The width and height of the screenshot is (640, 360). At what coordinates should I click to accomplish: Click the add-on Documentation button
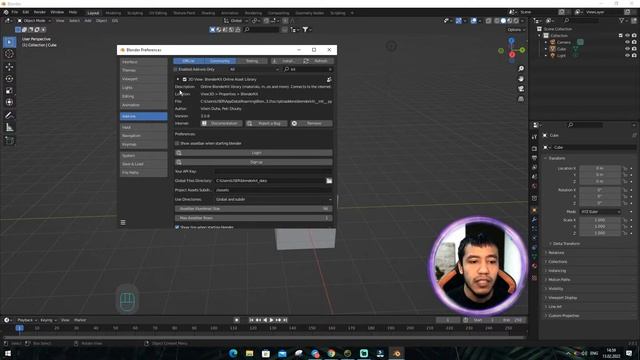(x=221, y=123)
